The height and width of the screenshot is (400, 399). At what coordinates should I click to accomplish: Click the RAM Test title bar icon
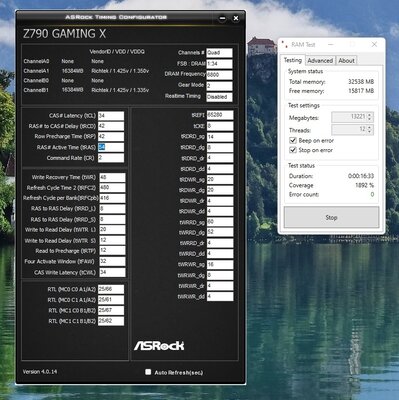click(284, 44)
